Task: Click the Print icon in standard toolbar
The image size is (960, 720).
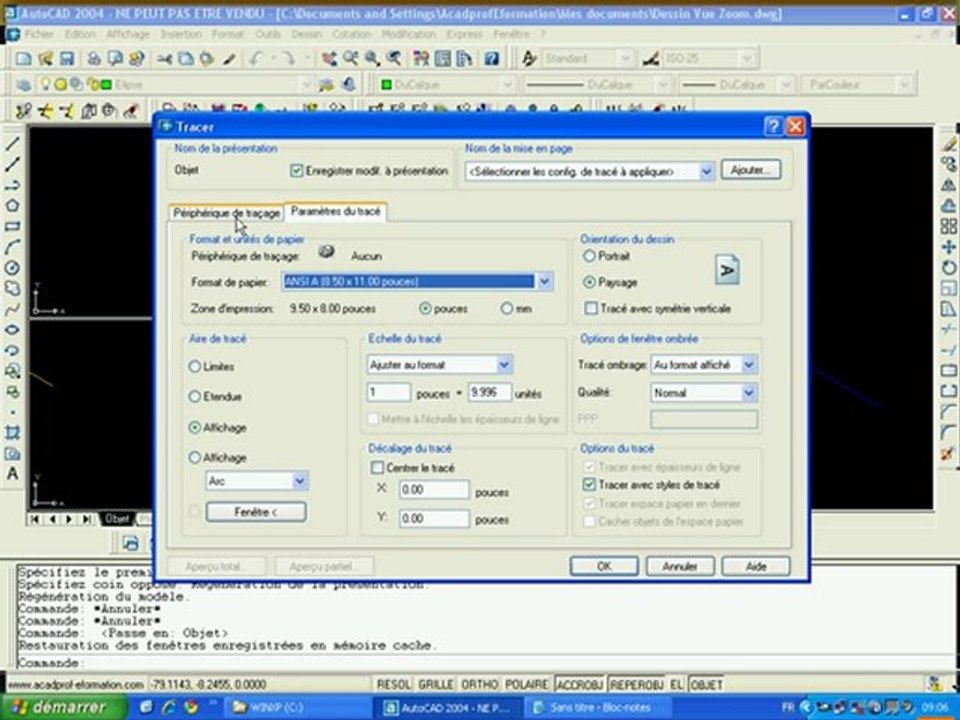Action: pos(94,59)
